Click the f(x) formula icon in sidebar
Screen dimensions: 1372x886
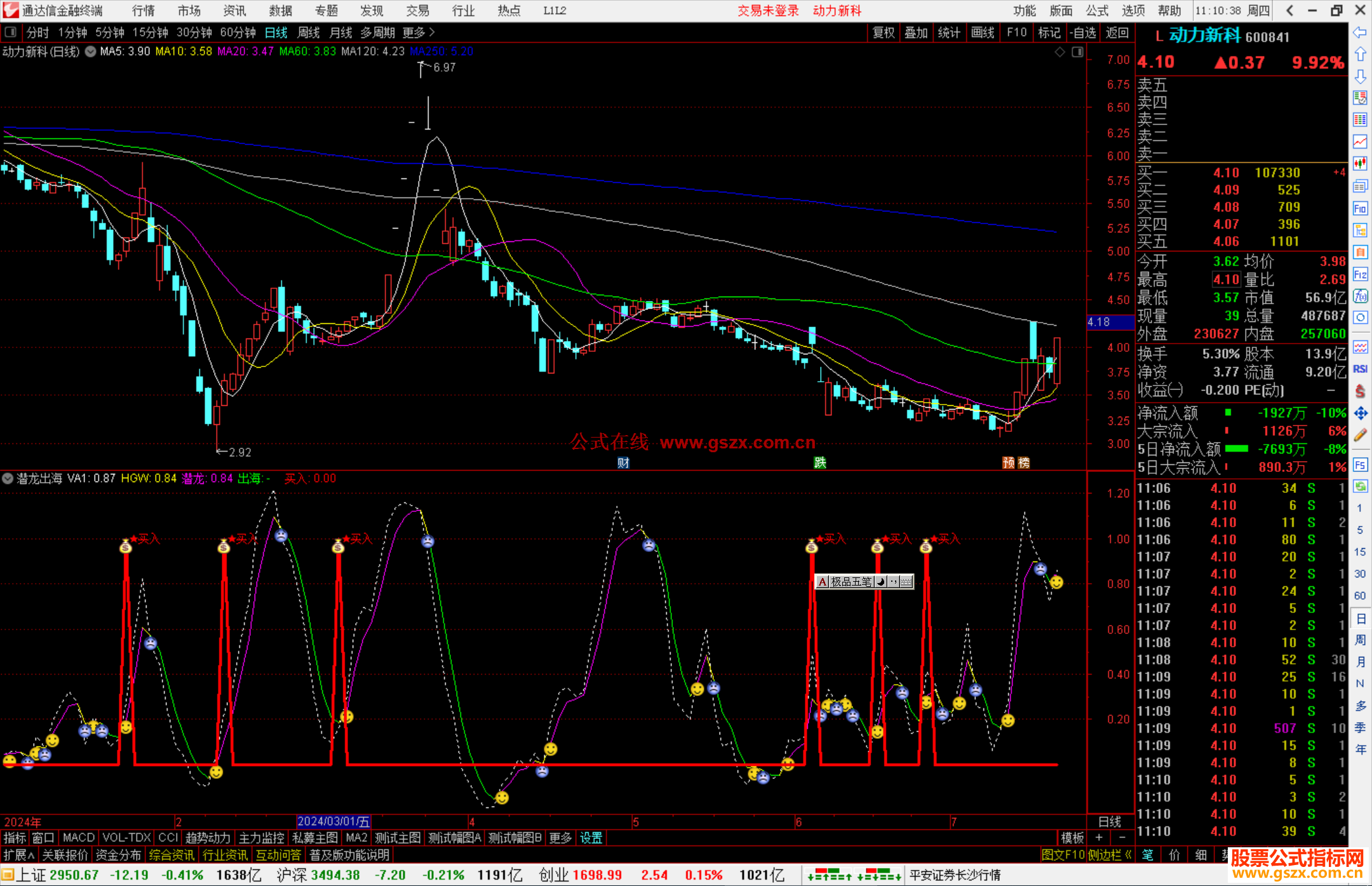1360,297
